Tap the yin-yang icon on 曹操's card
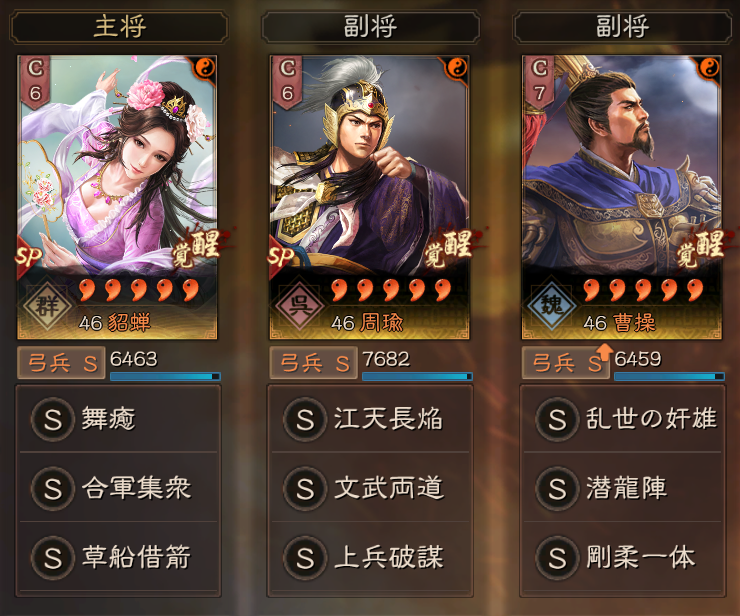This screenshot has width=740, height=616. pos(709,68)
